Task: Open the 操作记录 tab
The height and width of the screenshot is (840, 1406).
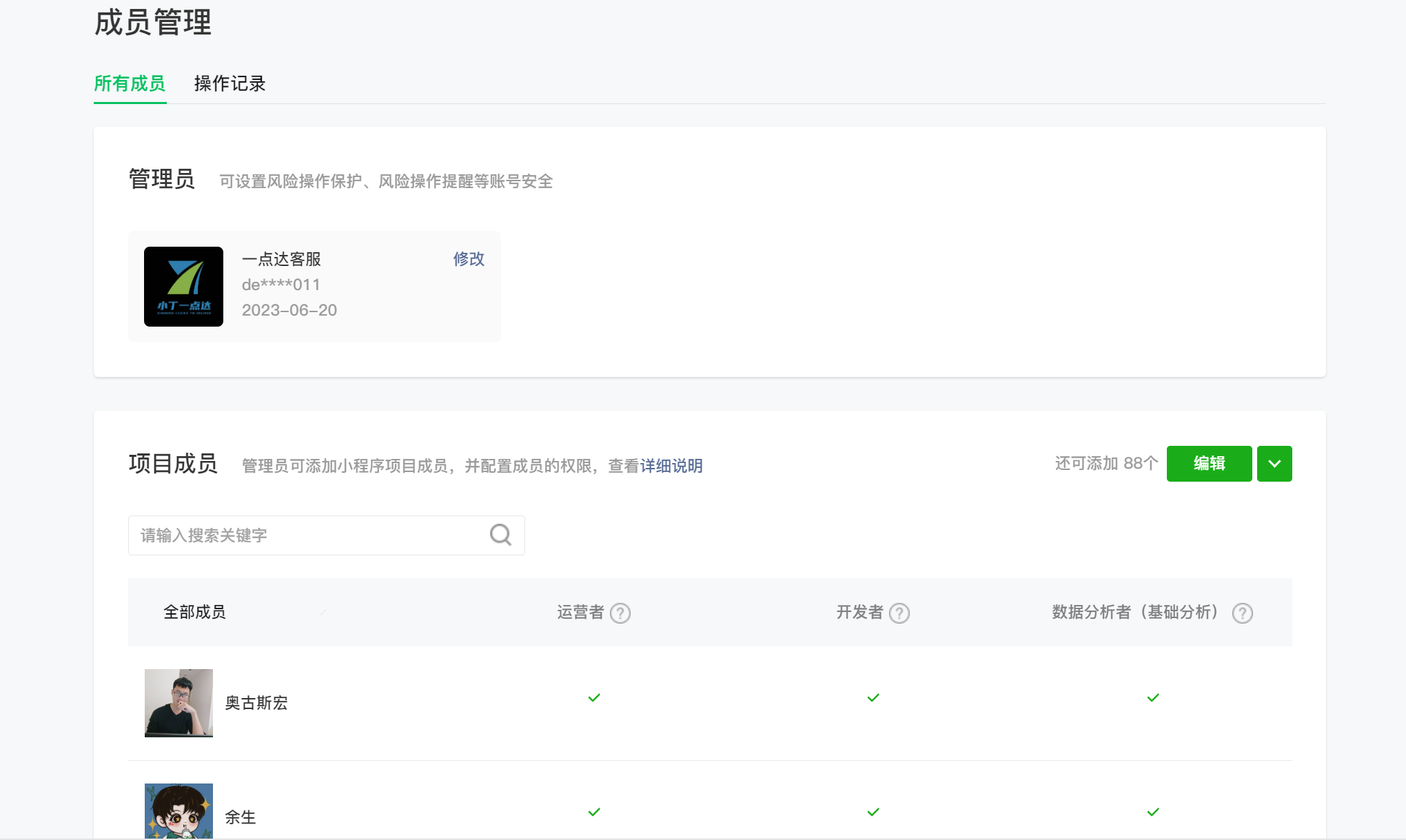Action: (x=230, y=84)
